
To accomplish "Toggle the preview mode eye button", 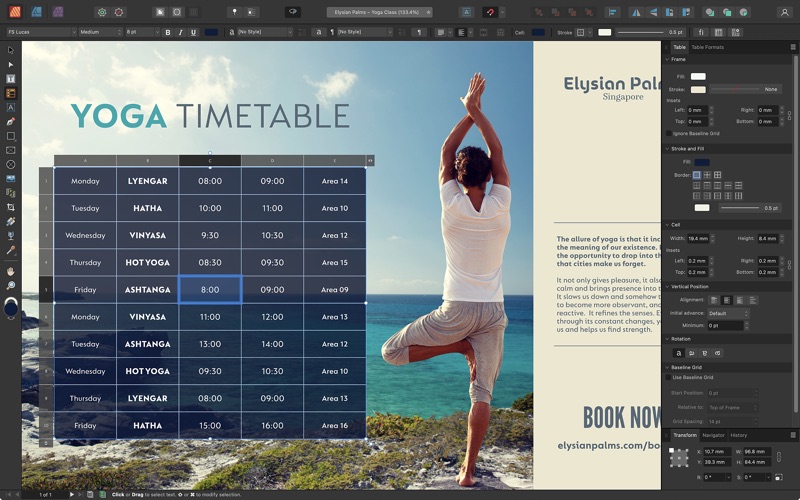I will (x=293, y=12).
